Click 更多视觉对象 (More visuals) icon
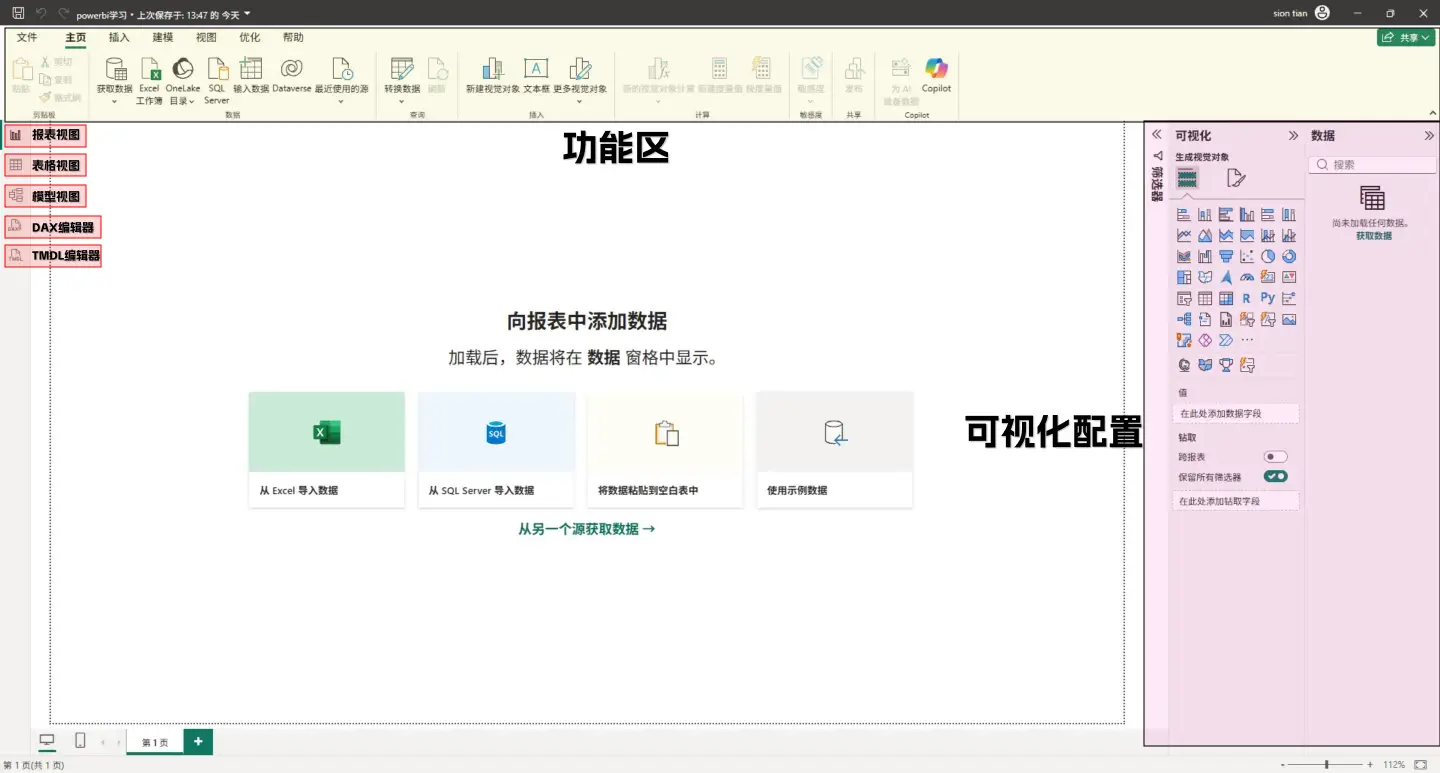Screen dimensions: 1440x773 [580, 69]
